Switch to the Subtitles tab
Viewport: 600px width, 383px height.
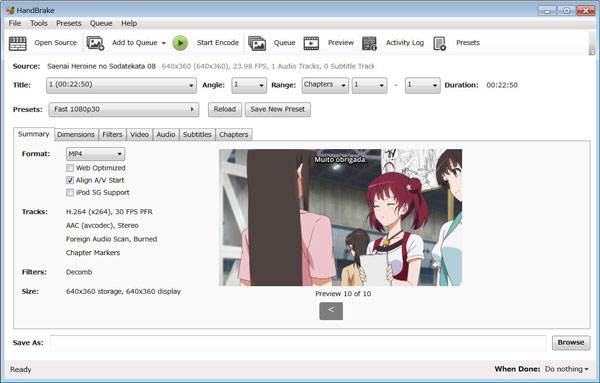point(197,135)
